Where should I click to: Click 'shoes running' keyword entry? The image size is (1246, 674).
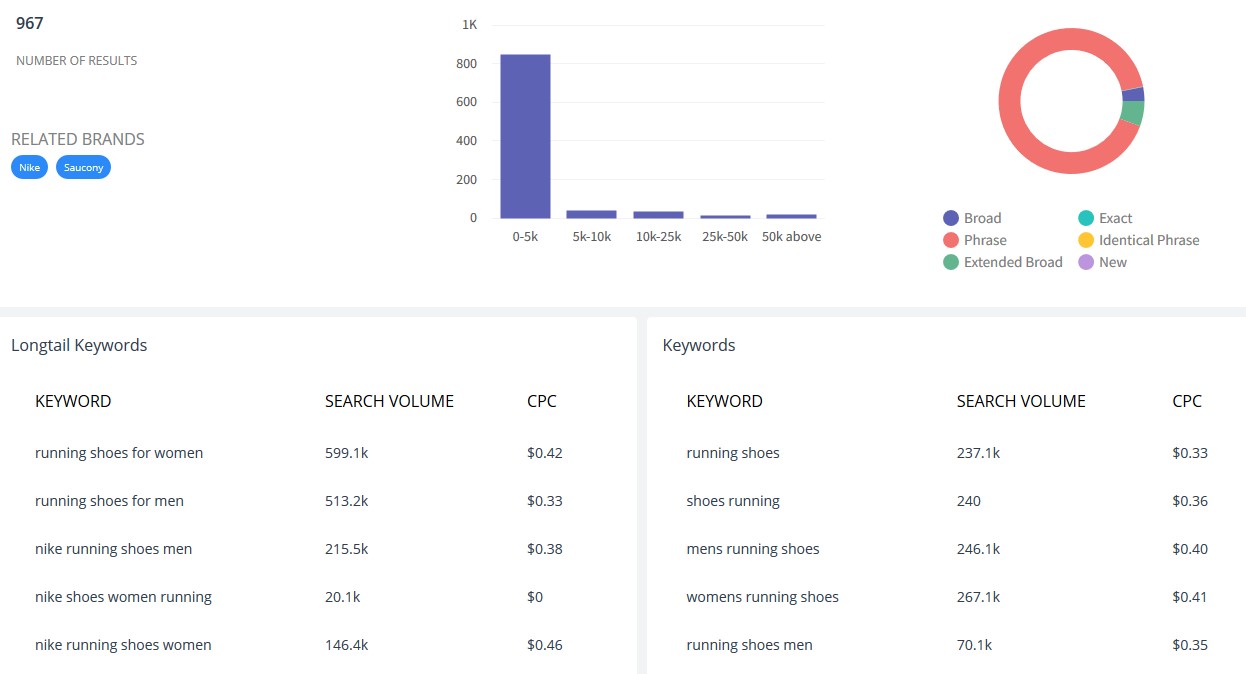pyautogui.click(x=732, y=501)
